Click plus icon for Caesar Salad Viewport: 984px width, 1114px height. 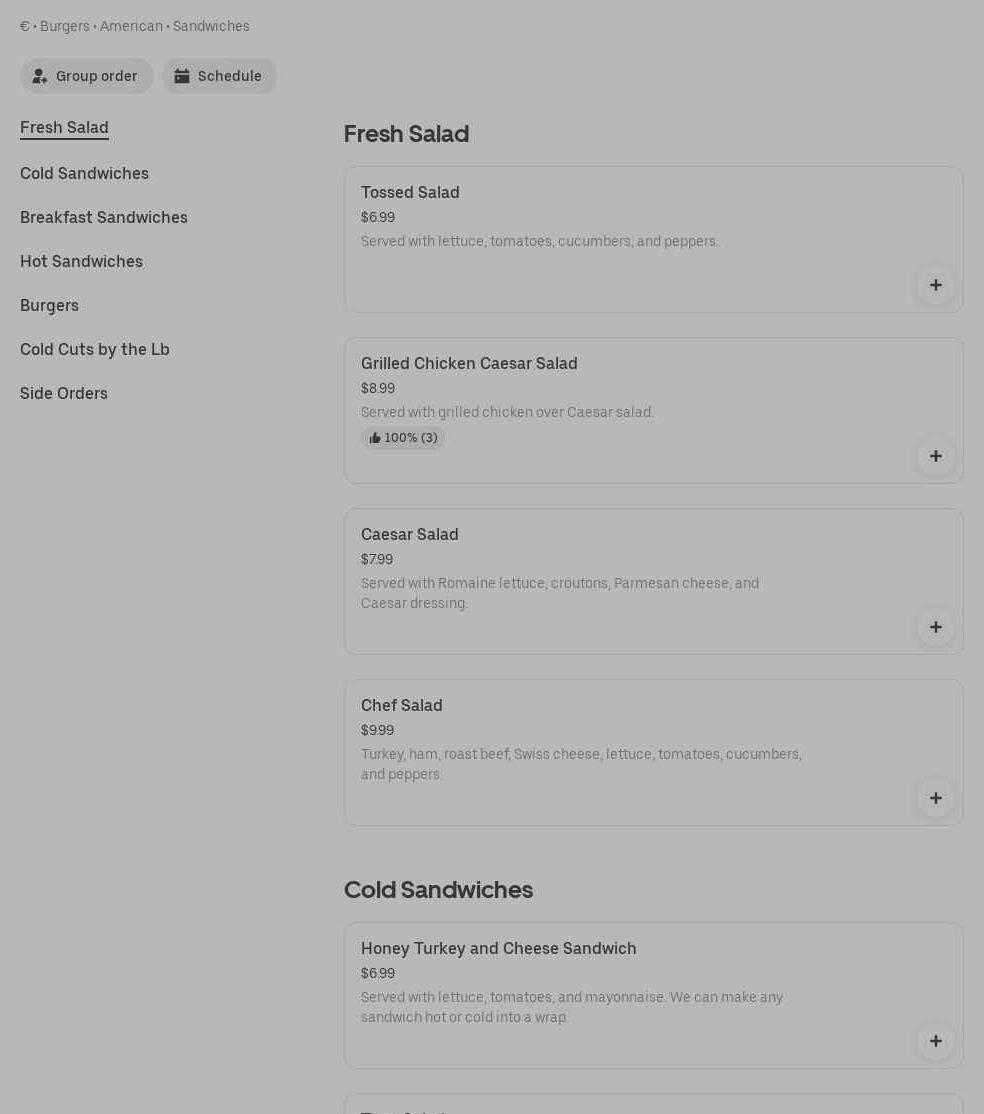pyautogui.click(x=935, y=627)
